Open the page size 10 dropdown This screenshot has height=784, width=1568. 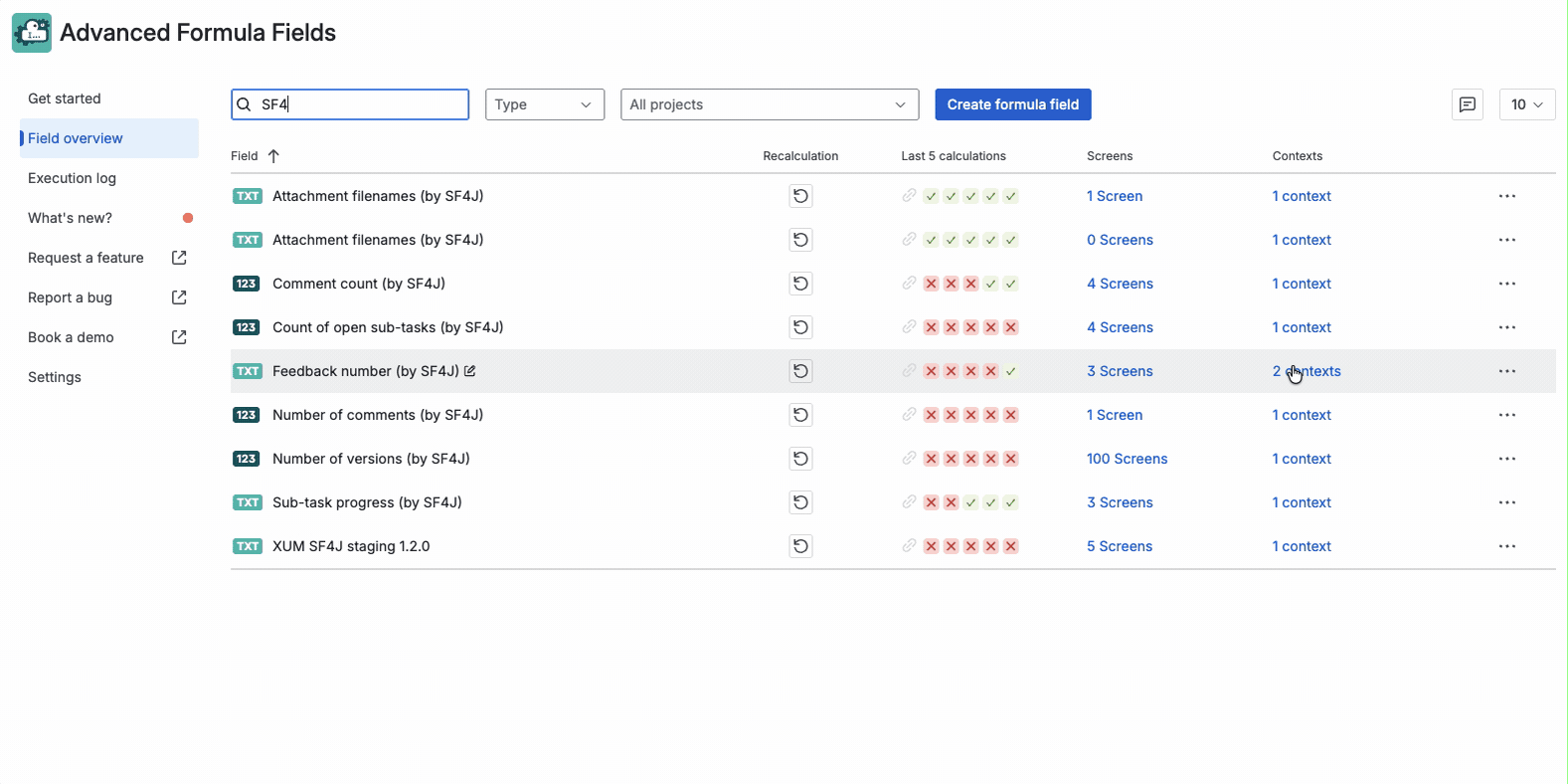(1526, 104)
